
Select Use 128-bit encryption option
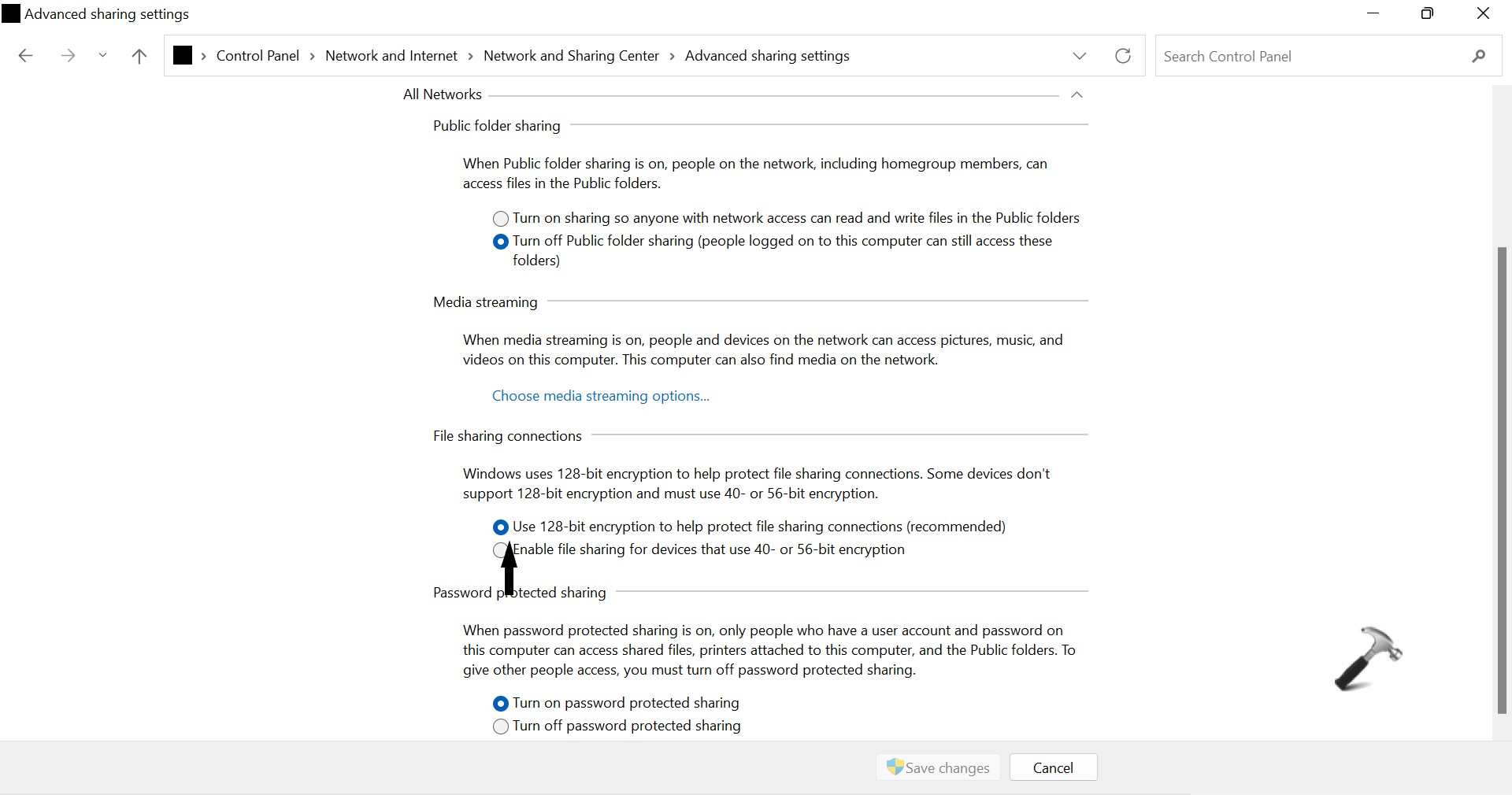point(500,527)
